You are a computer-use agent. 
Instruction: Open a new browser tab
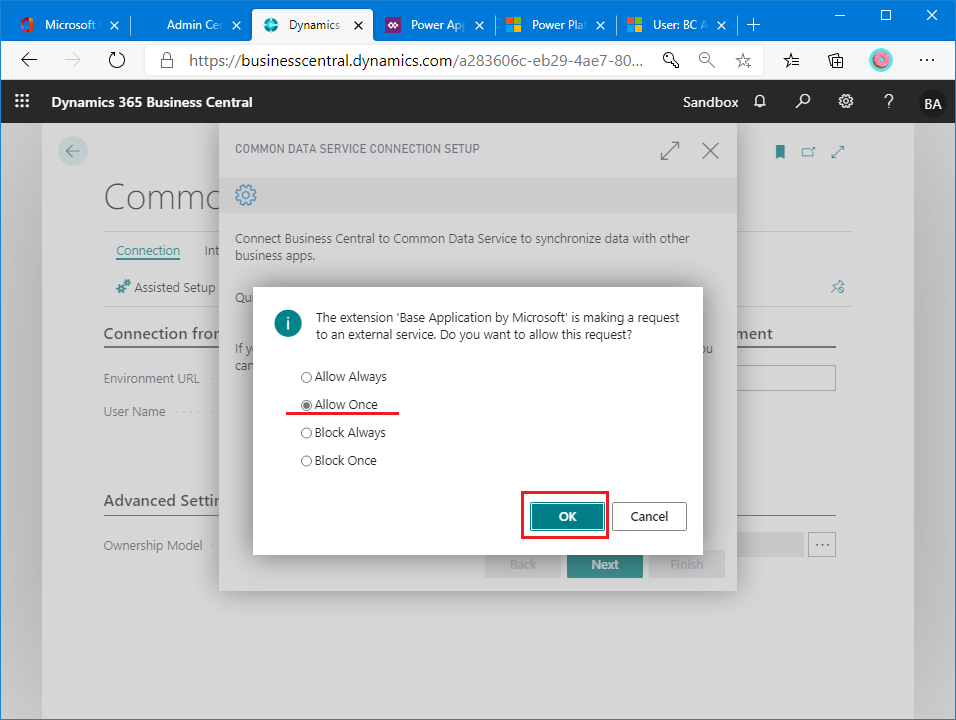(x=754, y=25)
